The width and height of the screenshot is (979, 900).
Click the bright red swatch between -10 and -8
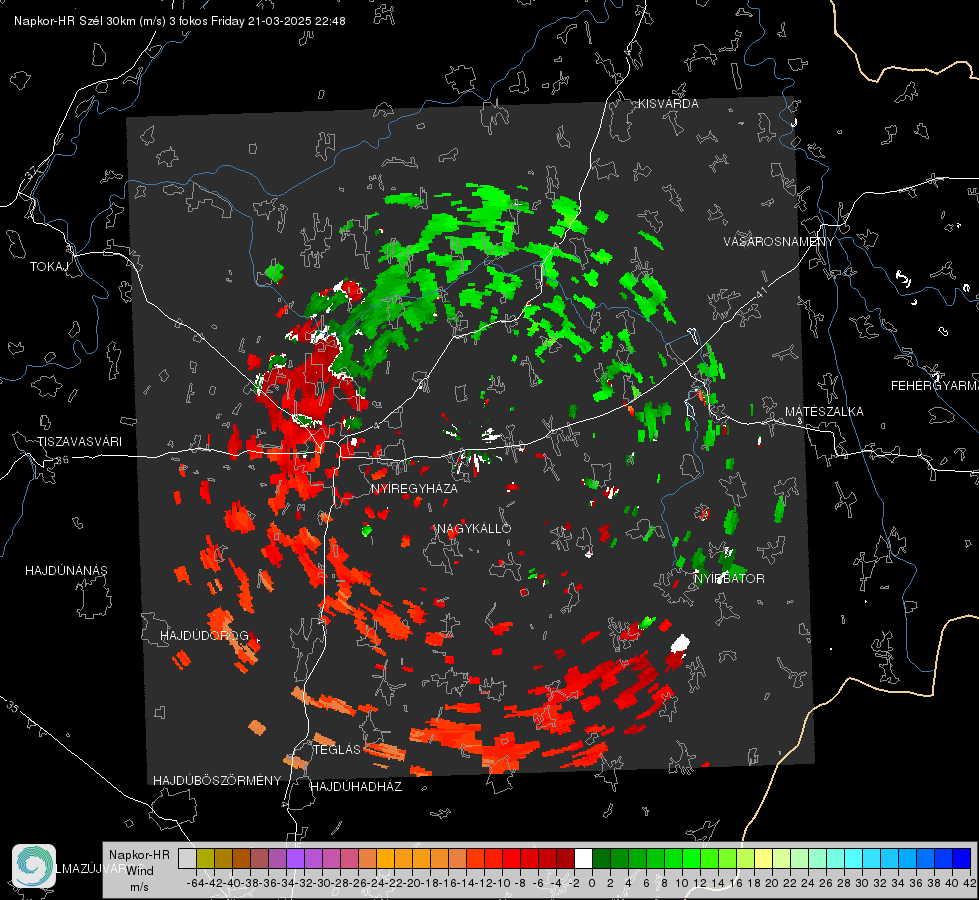[511, 859]
